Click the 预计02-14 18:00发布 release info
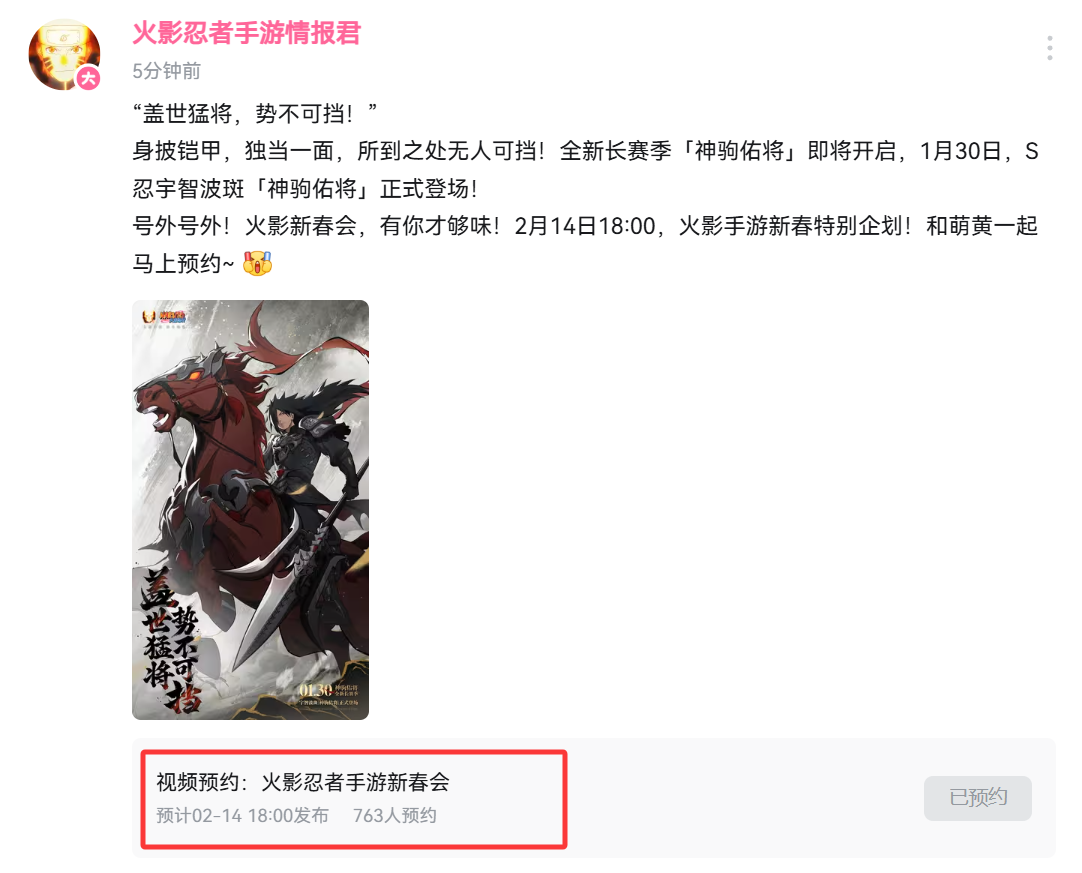1082x873 pixels. click(242, 816)
